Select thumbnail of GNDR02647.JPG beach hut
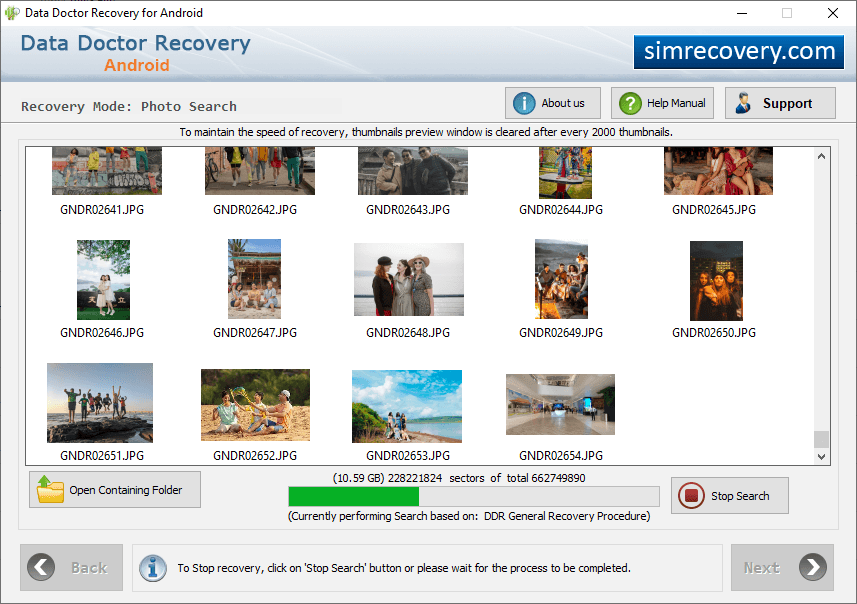The image size is (857, 604). 254,279
